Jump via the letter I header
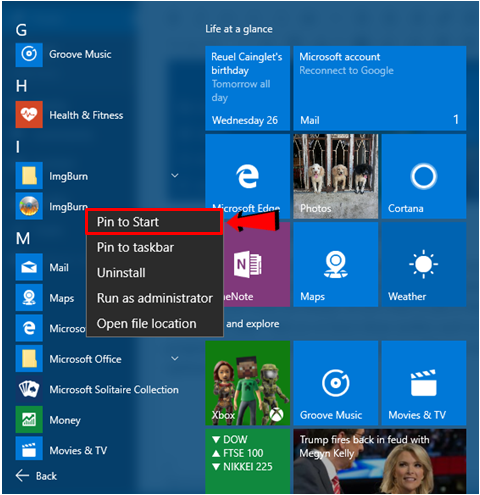This screenshot has height=495, width=480. click(x=18, y=147)
